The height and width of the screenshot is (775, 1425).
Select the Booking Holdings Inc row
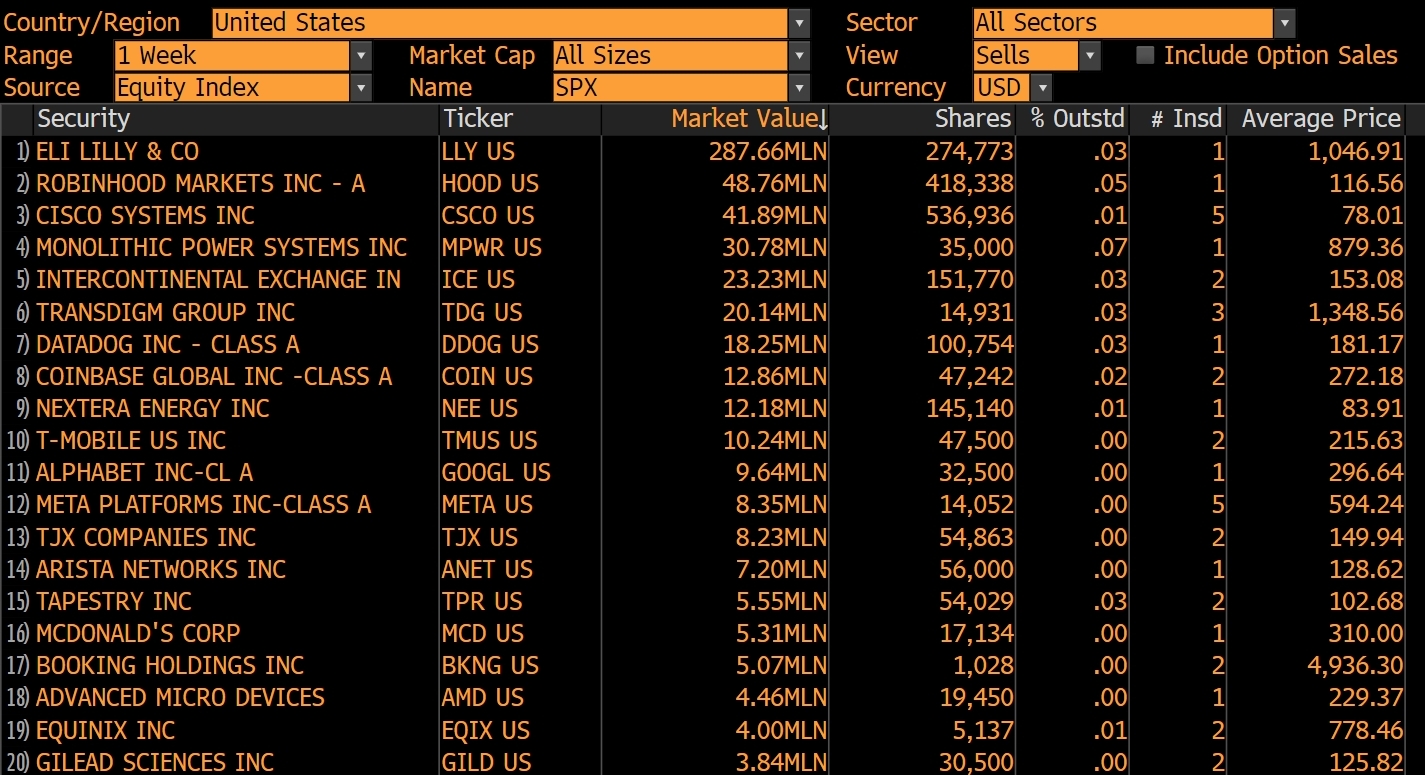170,666
